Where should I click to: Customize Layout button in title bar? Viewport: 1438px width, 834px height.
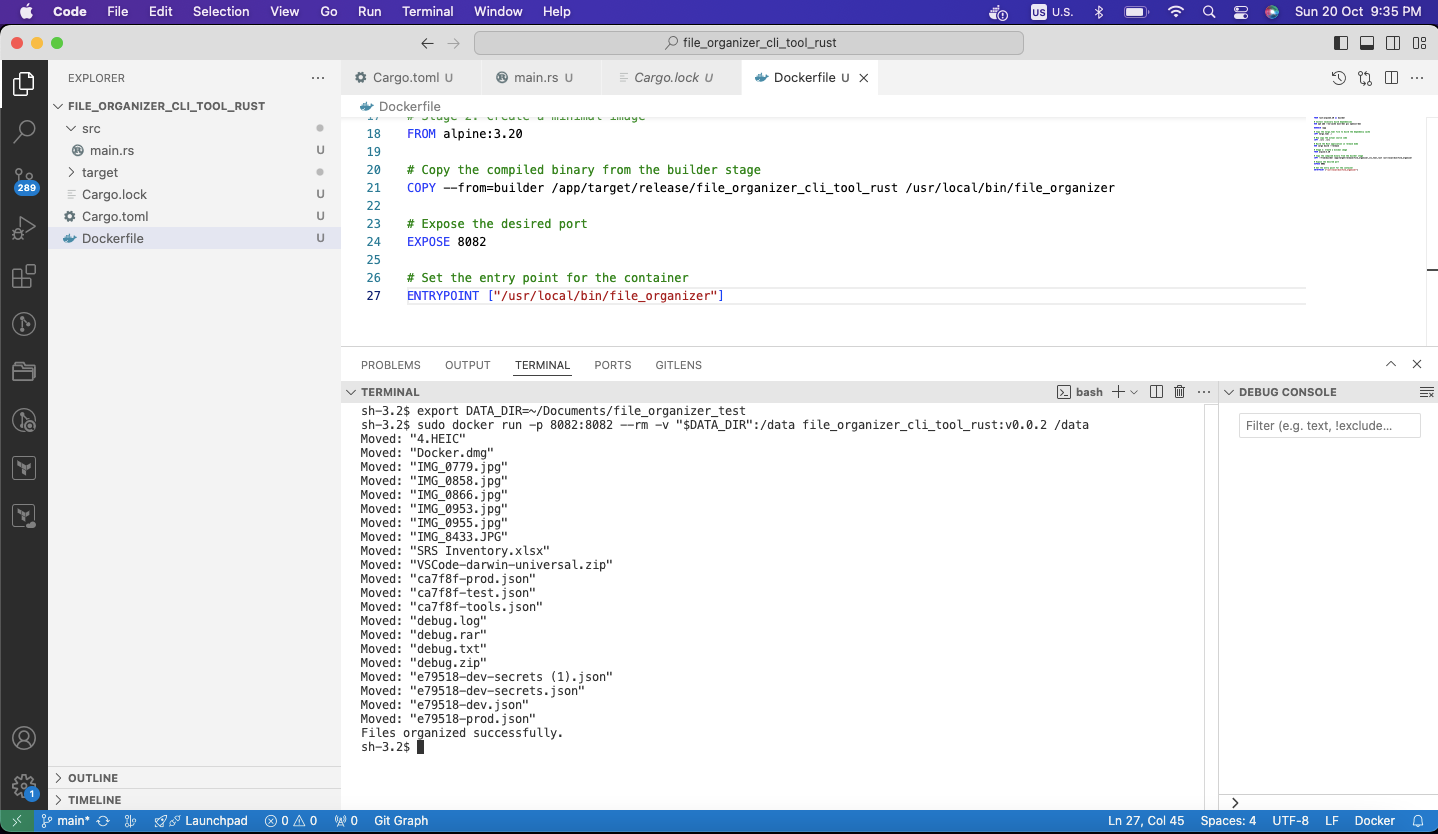point(1419,43)
